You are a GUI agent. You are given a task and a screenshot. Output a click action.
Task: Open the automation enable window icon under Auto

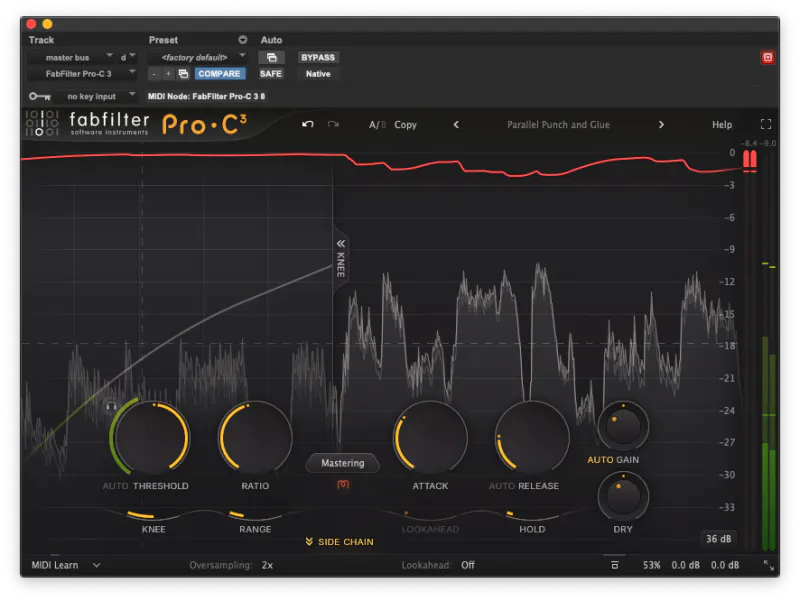[x=271, y=58]
